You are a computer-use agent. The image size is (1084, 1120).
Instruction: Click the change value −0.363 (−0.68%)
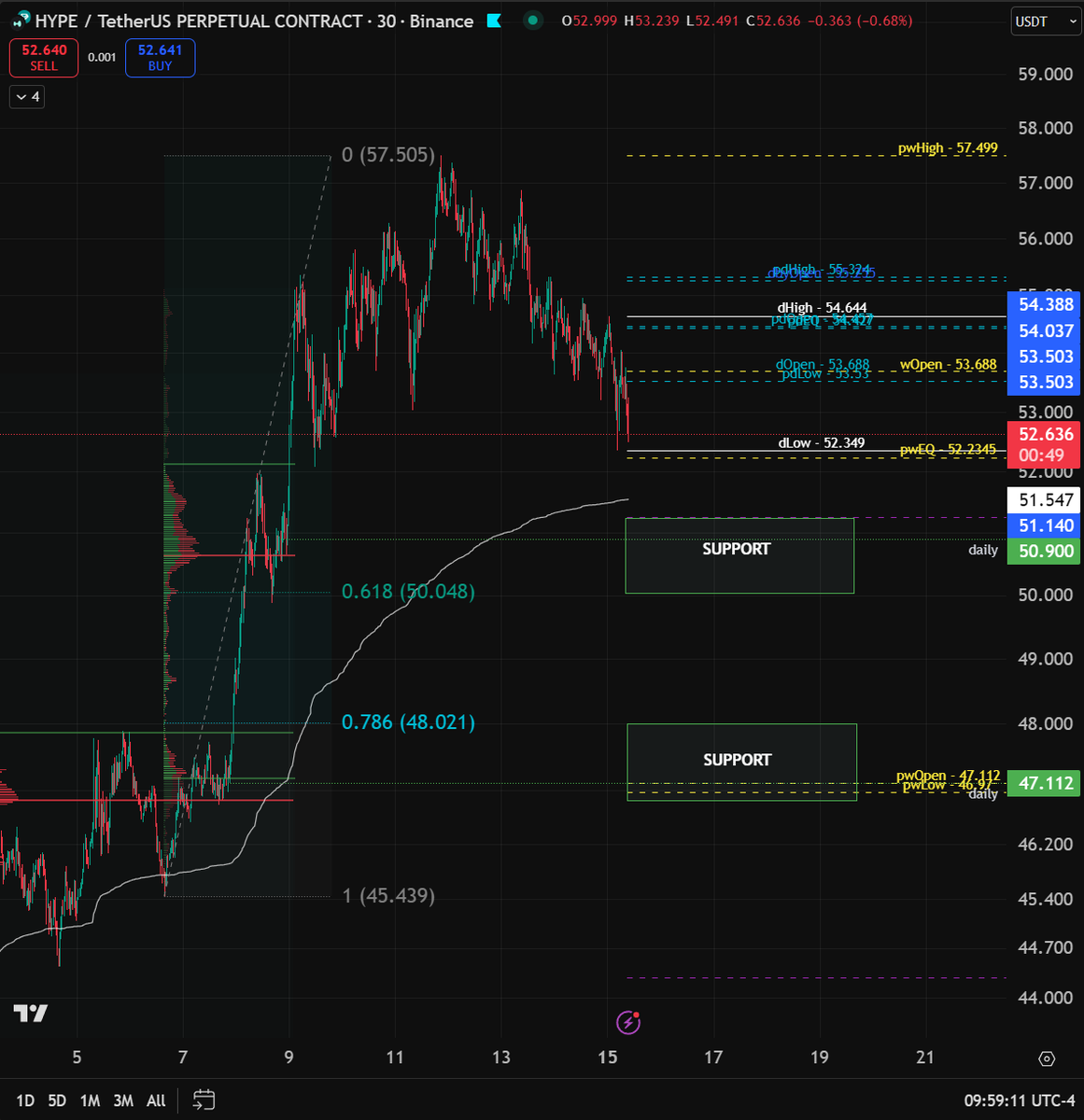(x=860, y=21)
